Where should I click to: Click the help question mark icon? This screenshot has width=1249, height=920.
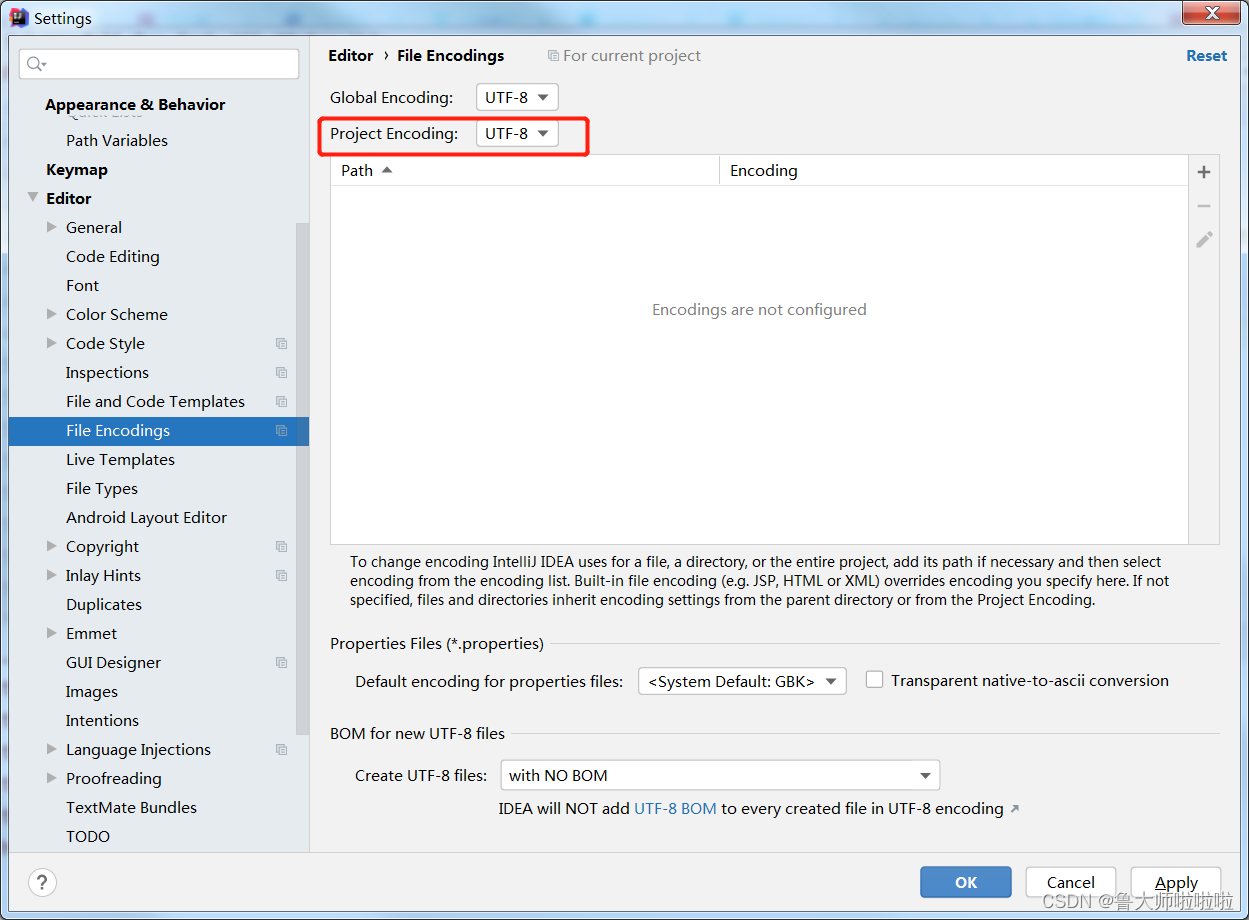(x=42, y=882)
